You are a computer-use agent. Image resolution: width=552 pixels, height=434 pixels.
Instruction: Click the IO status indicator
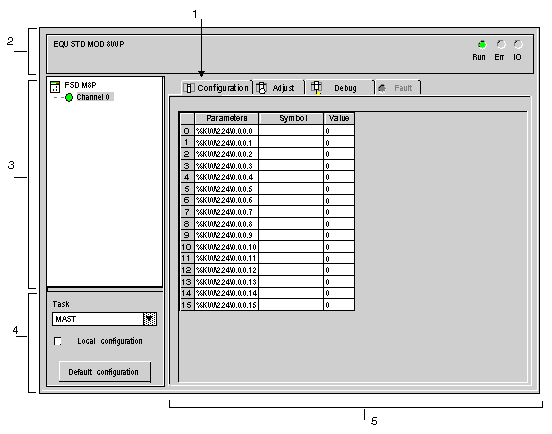[x=518, y=45]
